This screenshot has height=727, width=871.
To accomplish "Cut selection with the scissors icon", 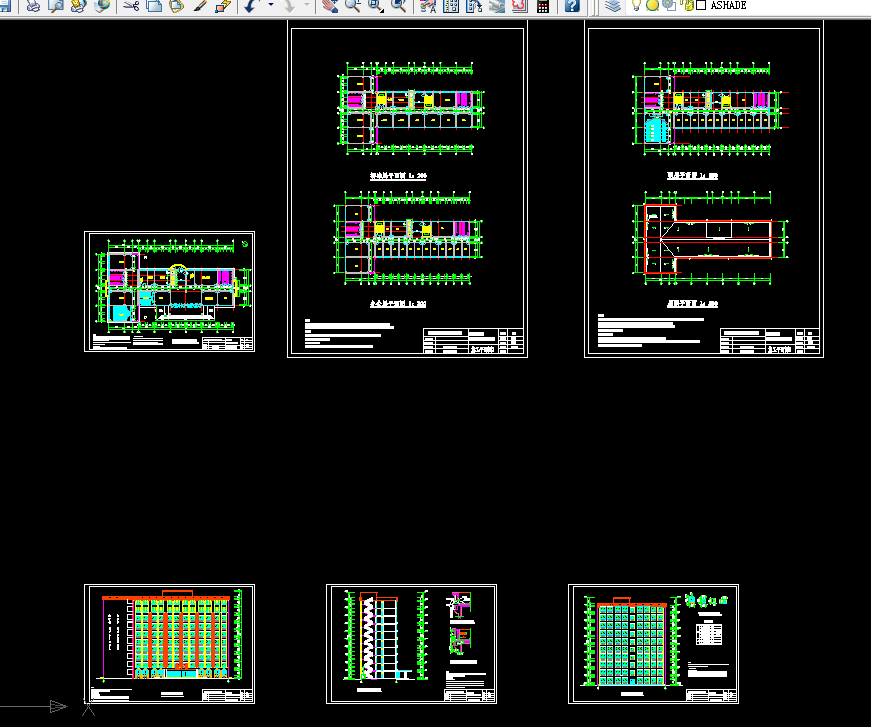I will point(131,6).
